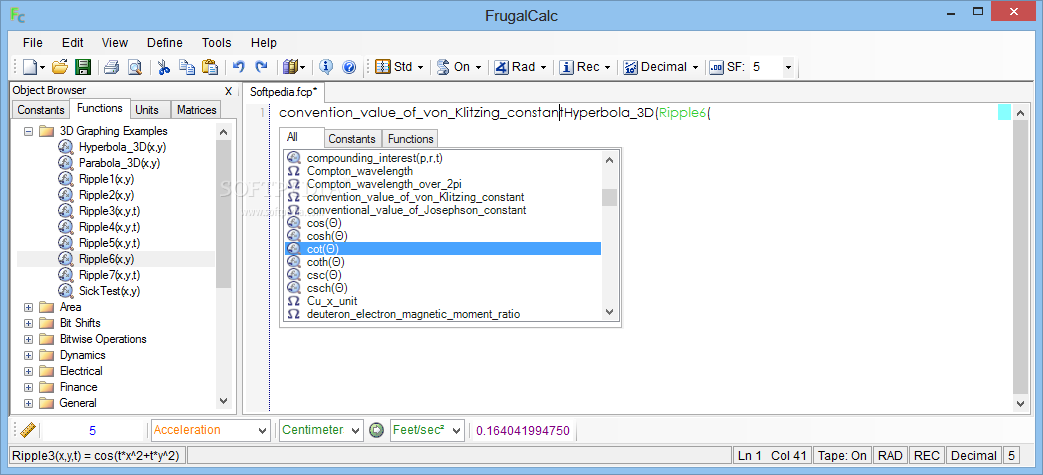Switch to Matrices tab in Object Browser
Viewport: 1043px width, 475px height.
(196, 110)
